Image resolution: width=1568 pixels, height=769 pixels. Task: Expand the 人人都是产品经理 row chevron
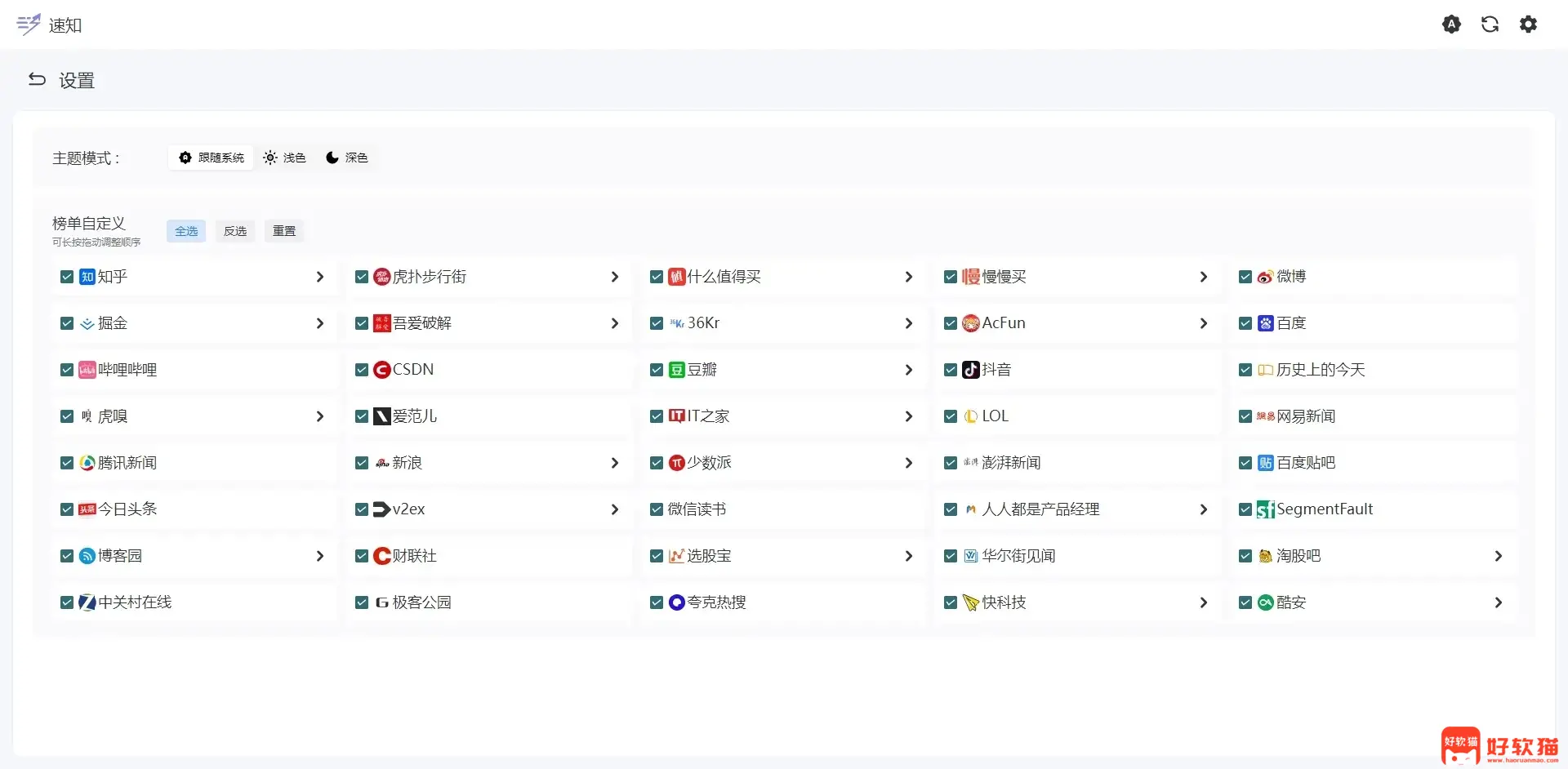point(1203,509)
